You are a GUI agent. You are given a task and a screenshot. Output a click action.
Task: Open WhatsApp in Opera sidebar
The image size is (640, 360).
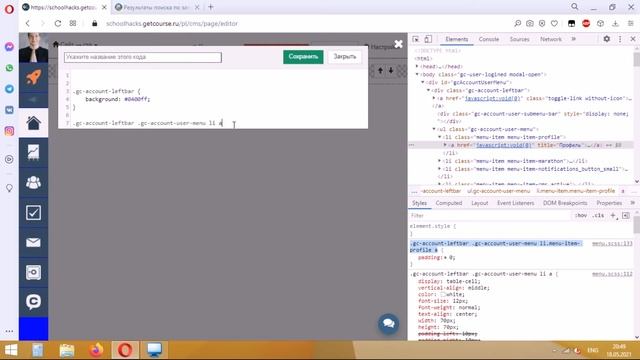coord(9,68)
